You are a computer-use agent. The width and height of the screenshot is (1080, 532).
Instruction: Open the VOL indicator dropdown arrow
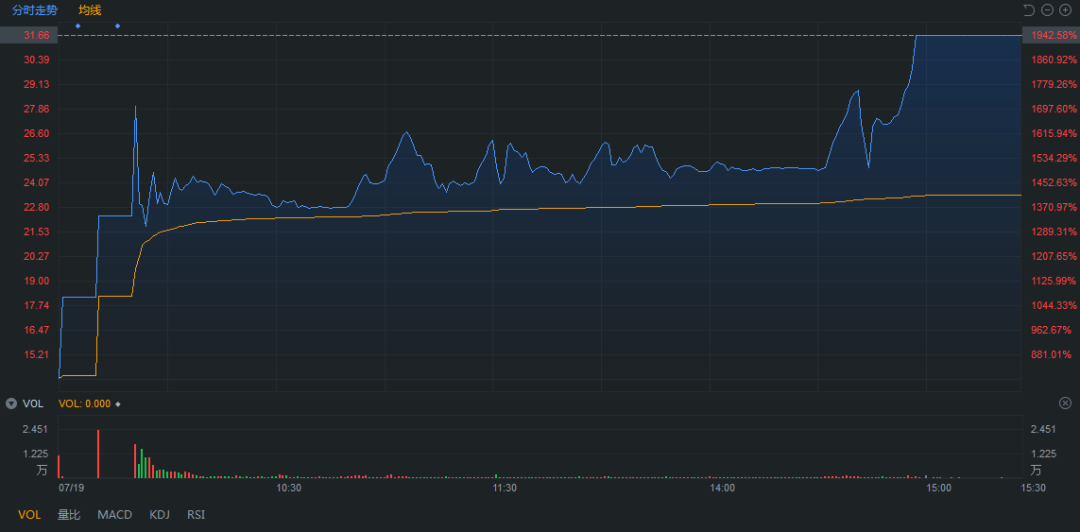tap(11, 404)
